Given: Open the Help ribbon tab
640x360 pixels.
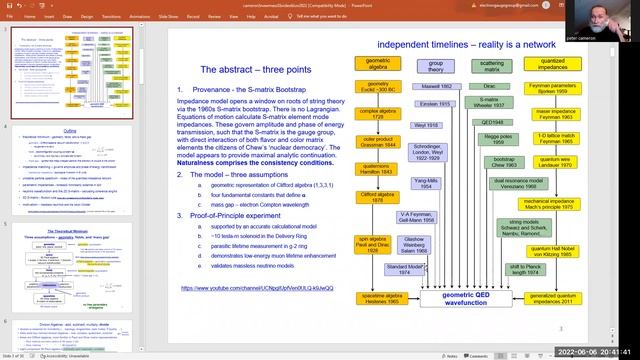Looking at the screenshot, I should 251,17.
